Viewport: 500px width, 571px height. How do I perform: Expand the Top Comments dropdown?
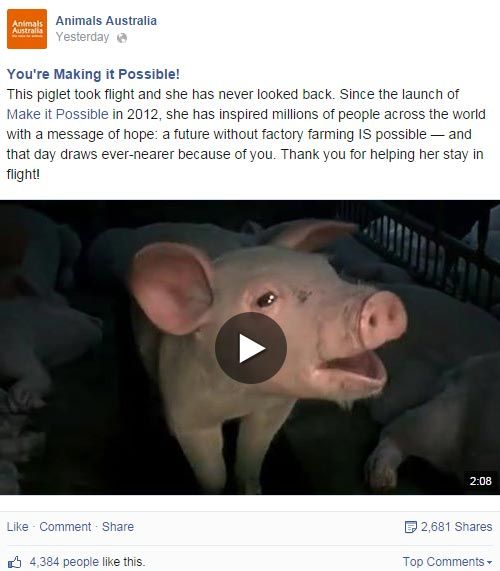[447, 562]
